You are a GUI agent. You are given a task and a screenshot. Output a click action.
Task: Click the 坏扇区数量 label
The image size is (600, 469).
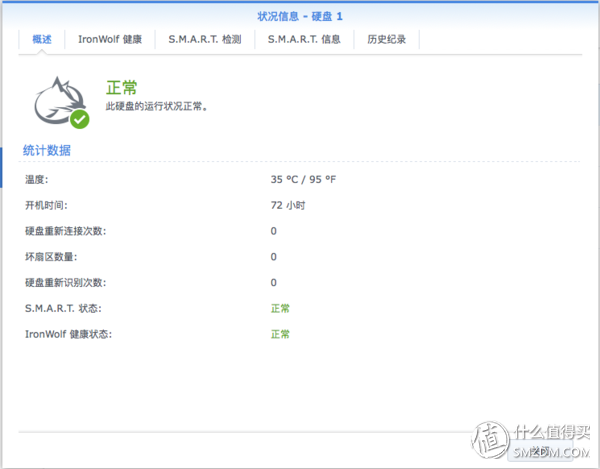[51, 257]
